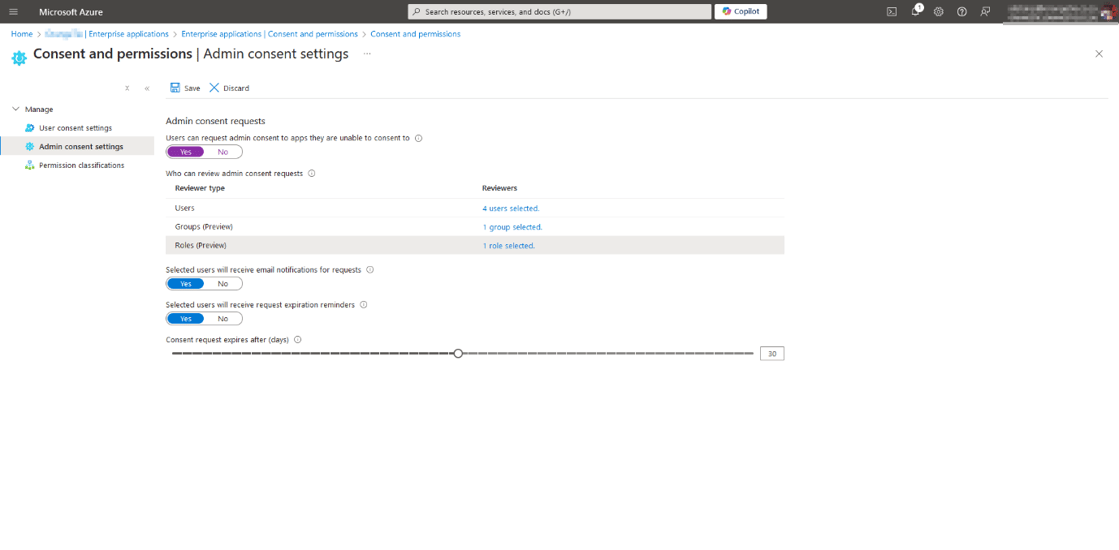Show info for email notifications setting

click(370, 270)
